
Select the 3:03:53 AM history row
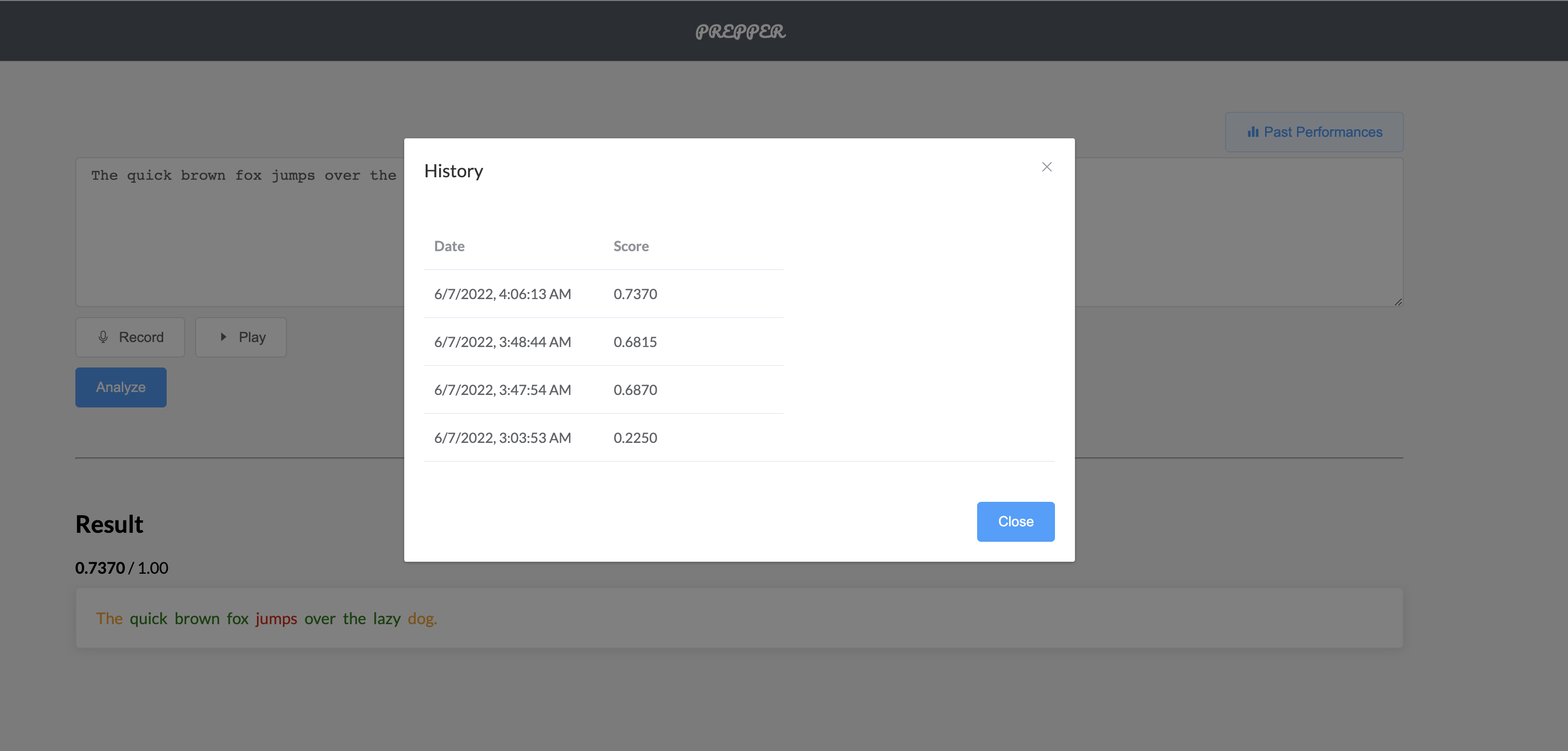(502, 438)
